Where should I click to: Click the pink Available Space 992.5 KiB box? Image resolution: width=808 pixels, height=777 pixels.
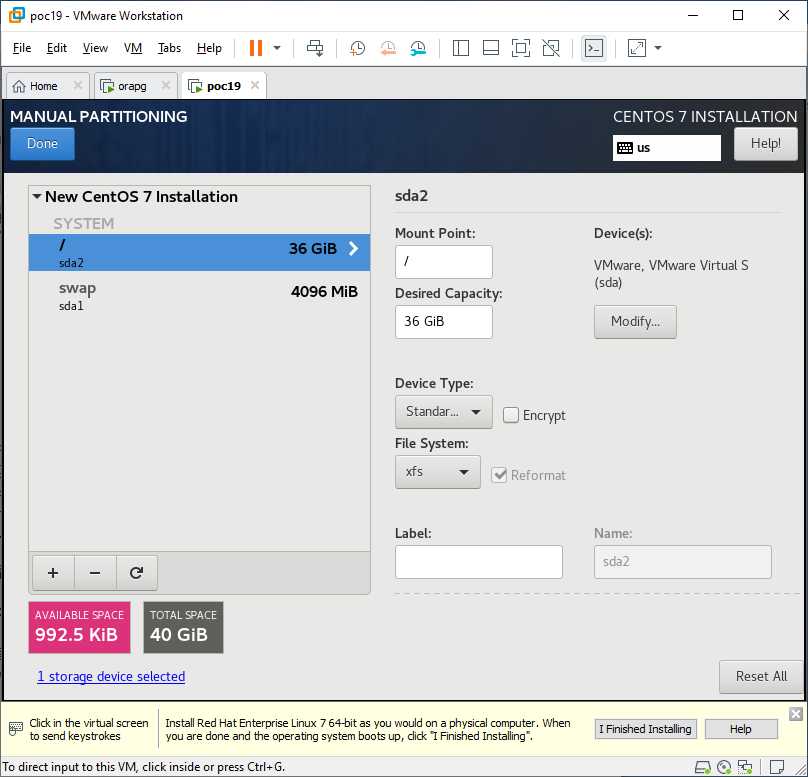pos(79,628)
